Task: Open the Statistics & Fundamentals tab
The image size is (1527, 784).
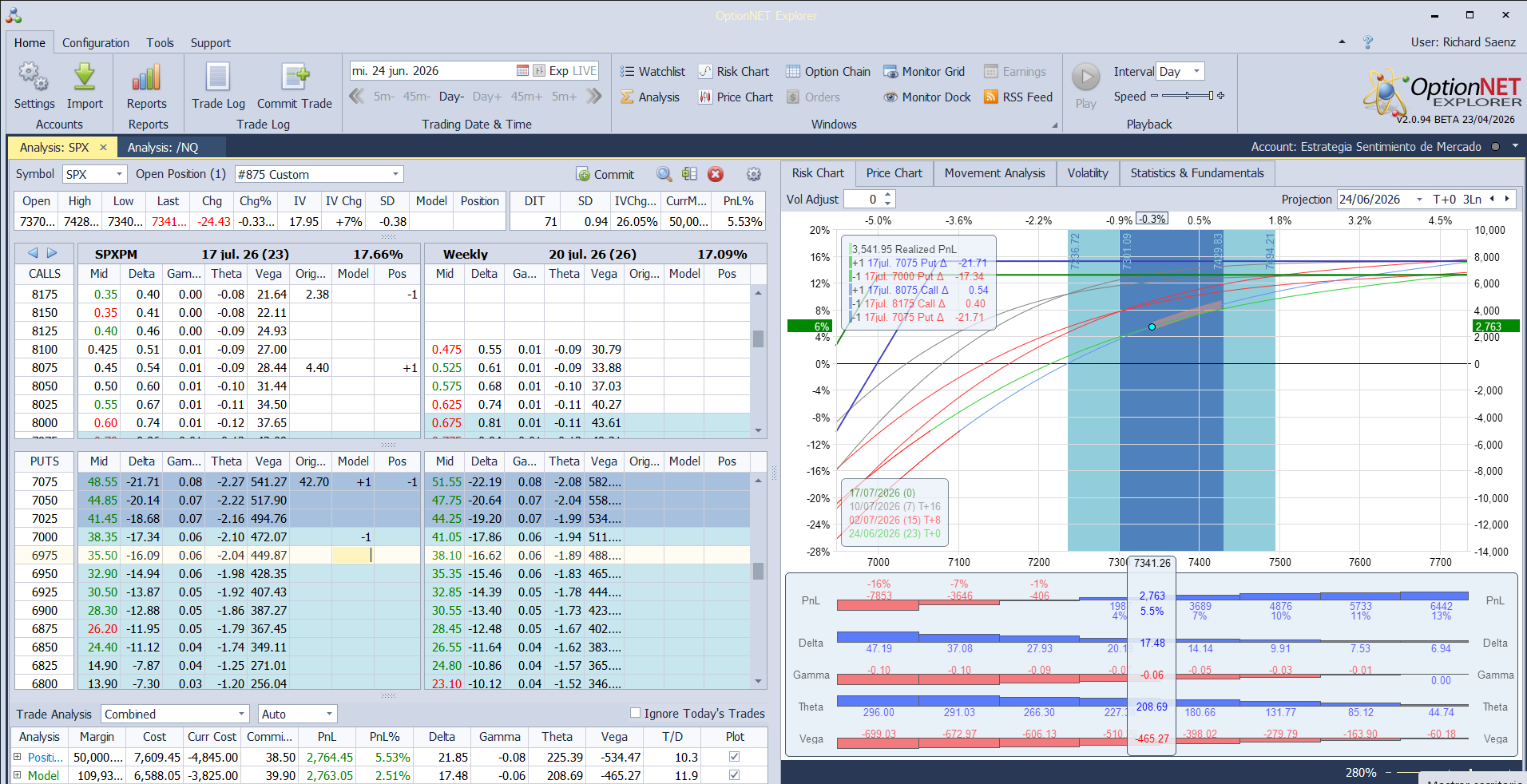Action: 1197,173
